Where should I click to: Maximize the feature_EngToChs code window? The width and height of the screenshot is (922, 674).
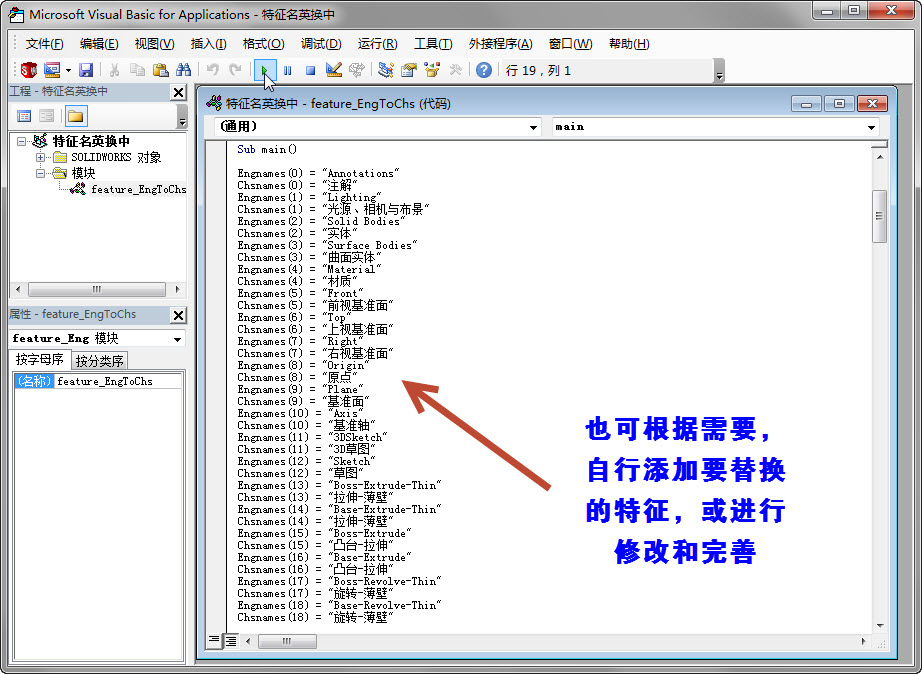839,104
